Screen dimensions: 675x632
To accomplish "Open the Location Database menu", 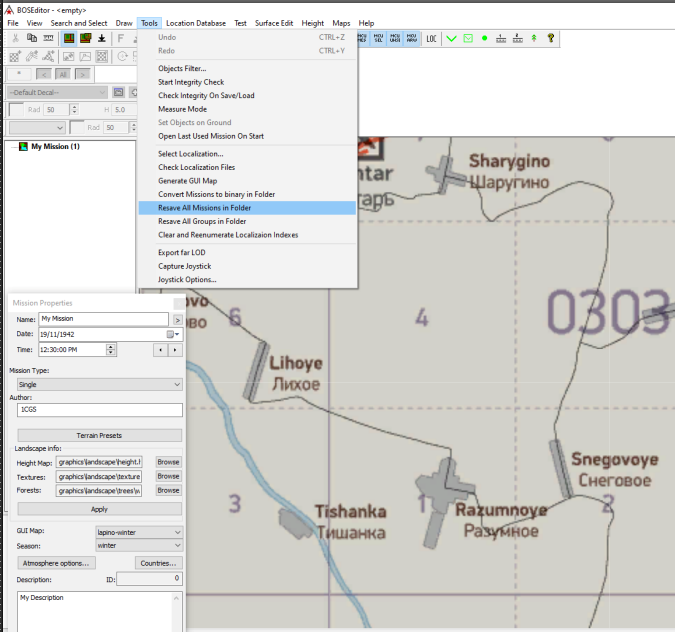I will (x=195, y=22).
